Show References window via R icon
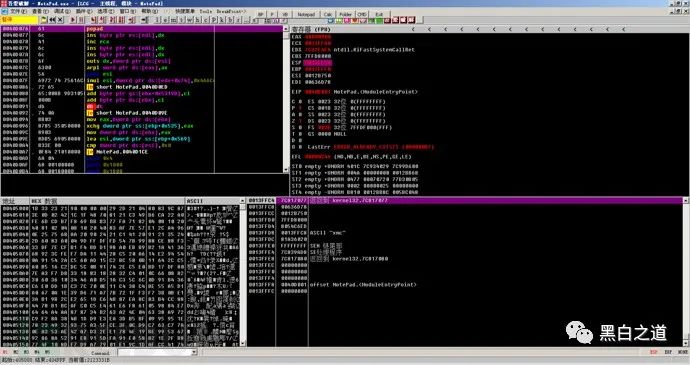This screenshot has width=690, height=365. click(x=238, y=20)
